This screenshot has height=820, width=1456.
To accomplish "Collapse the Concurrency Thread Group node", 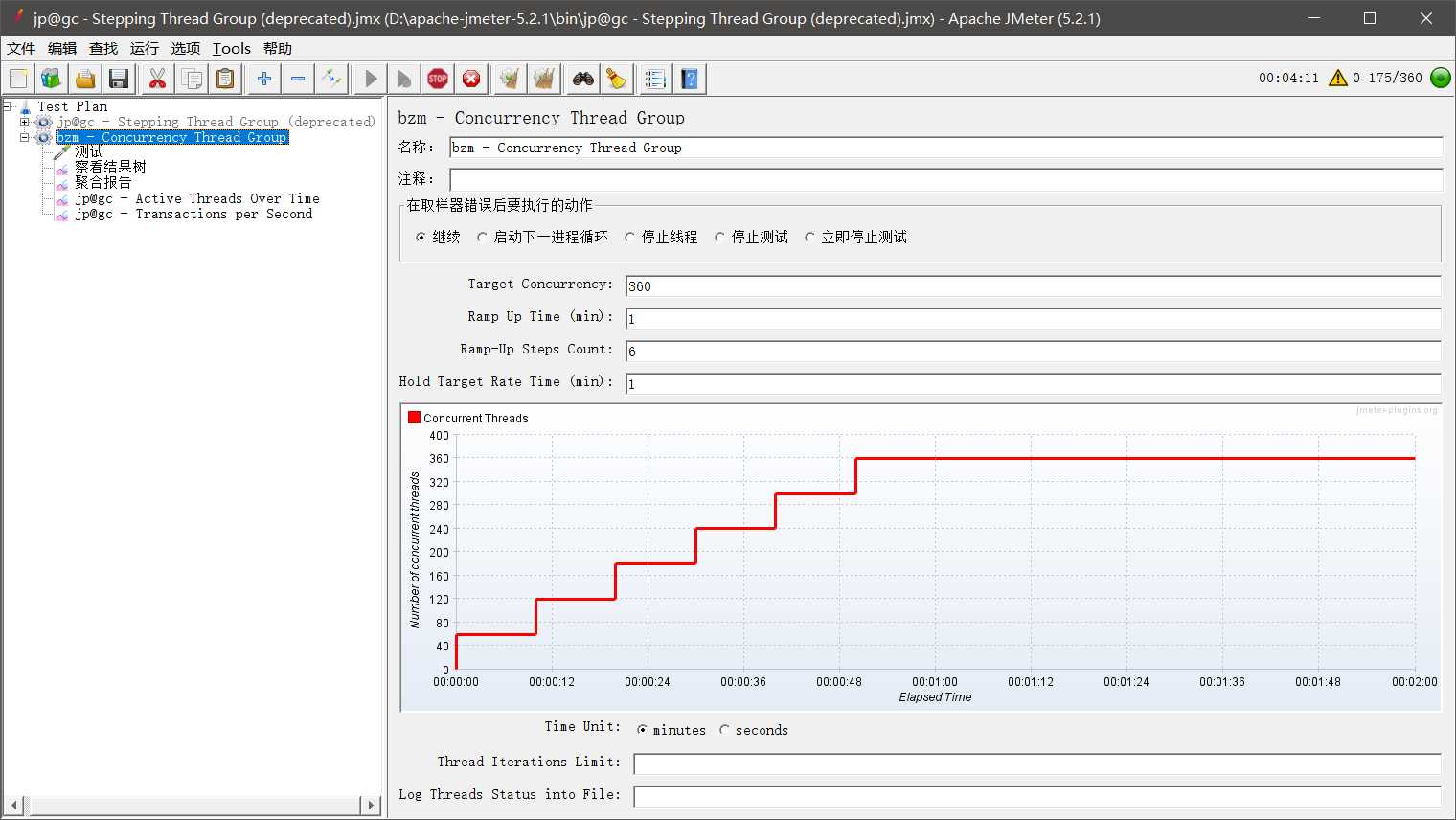I will point(25,137).
